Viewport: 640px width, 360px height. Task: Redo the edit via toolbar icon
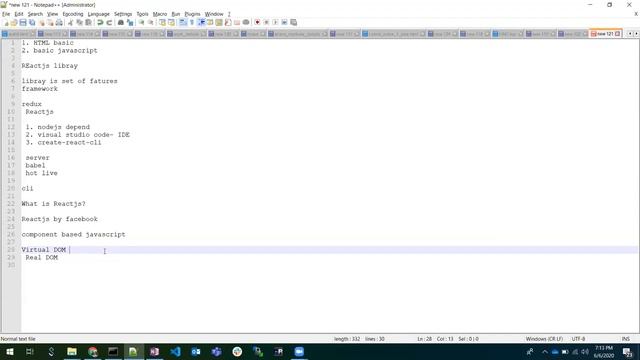[x=109, y=22]
